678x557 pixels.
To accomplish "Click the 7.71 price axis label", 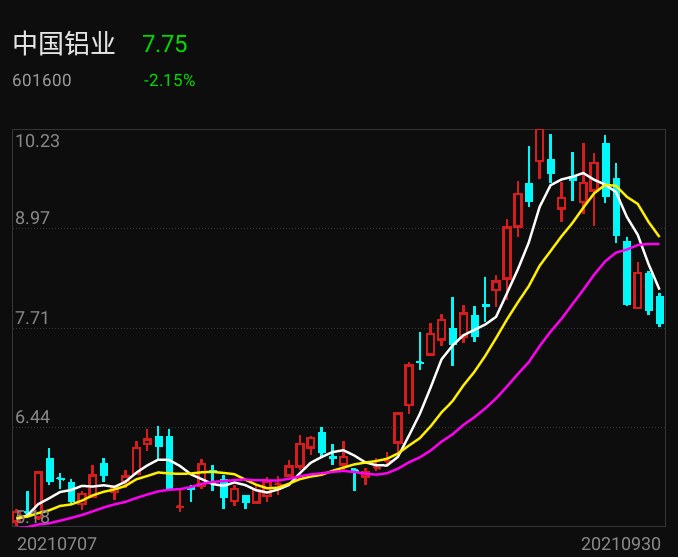I will tap(33, 318).
